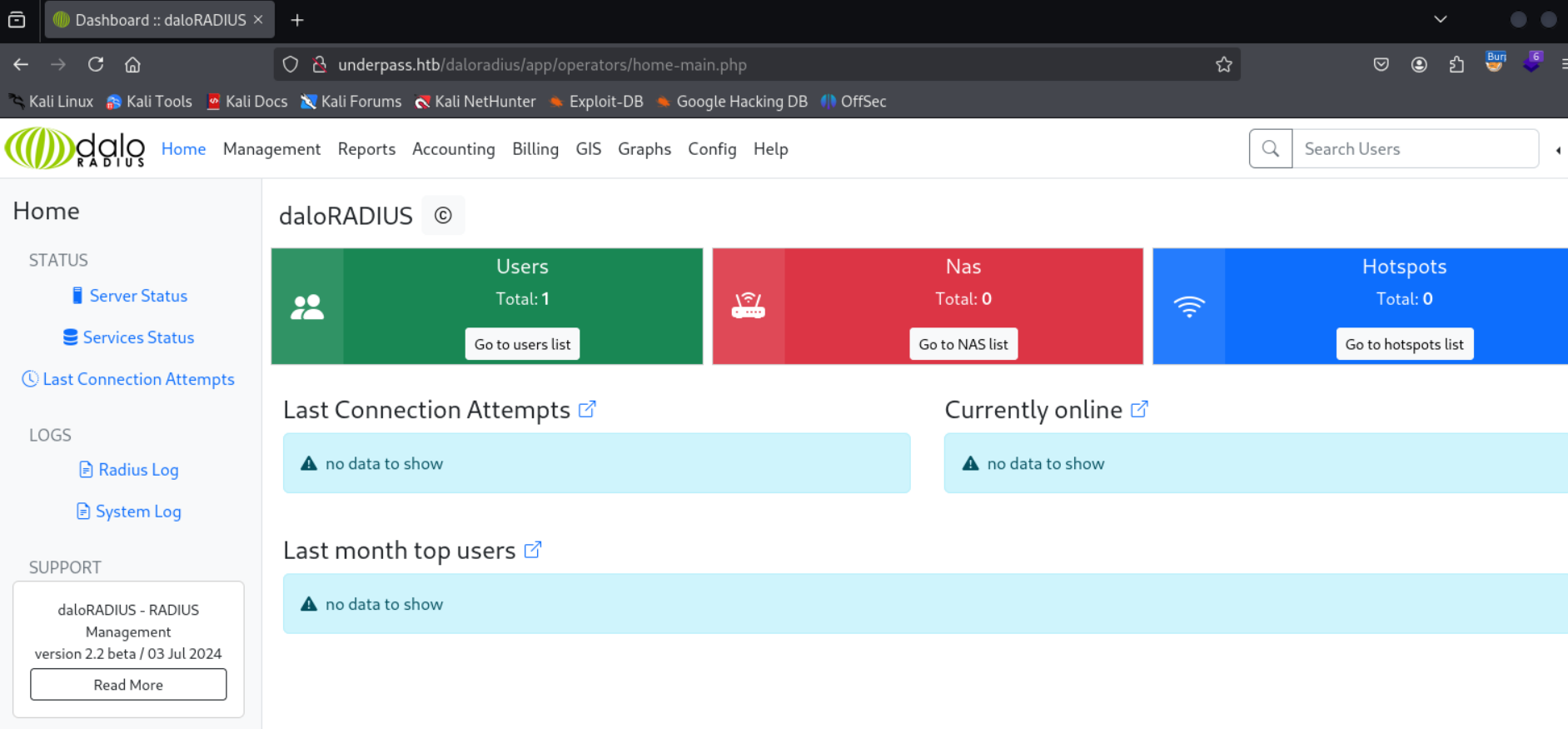Viewport: 1568px width, 729px height.
Task: Expand the list all tabs chevron
Action: pyautogui.click(x=1441, y=19)
